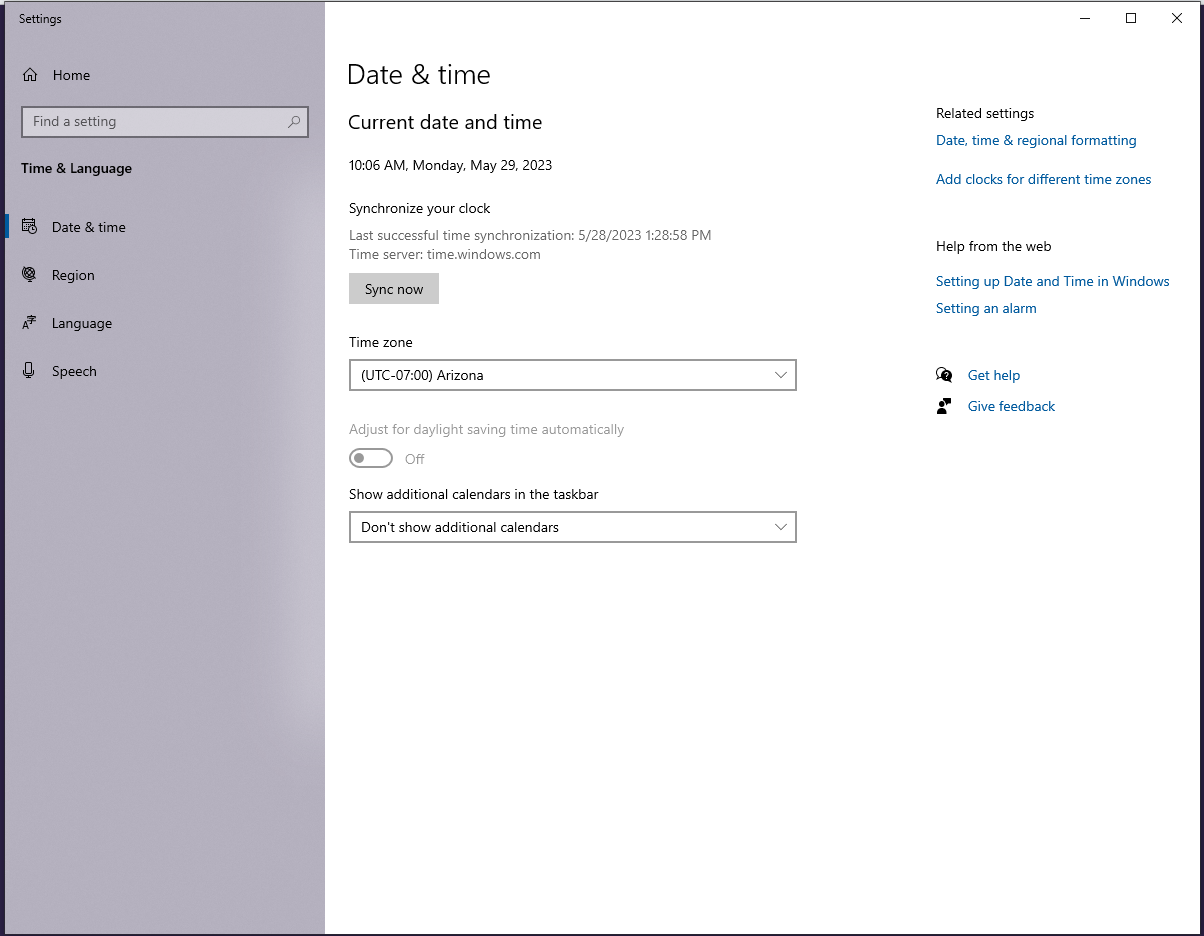Image resolution: width=1204 pixels, height=936 pixels.
Task: Click the Home house icon
Action: pos(30,75)
